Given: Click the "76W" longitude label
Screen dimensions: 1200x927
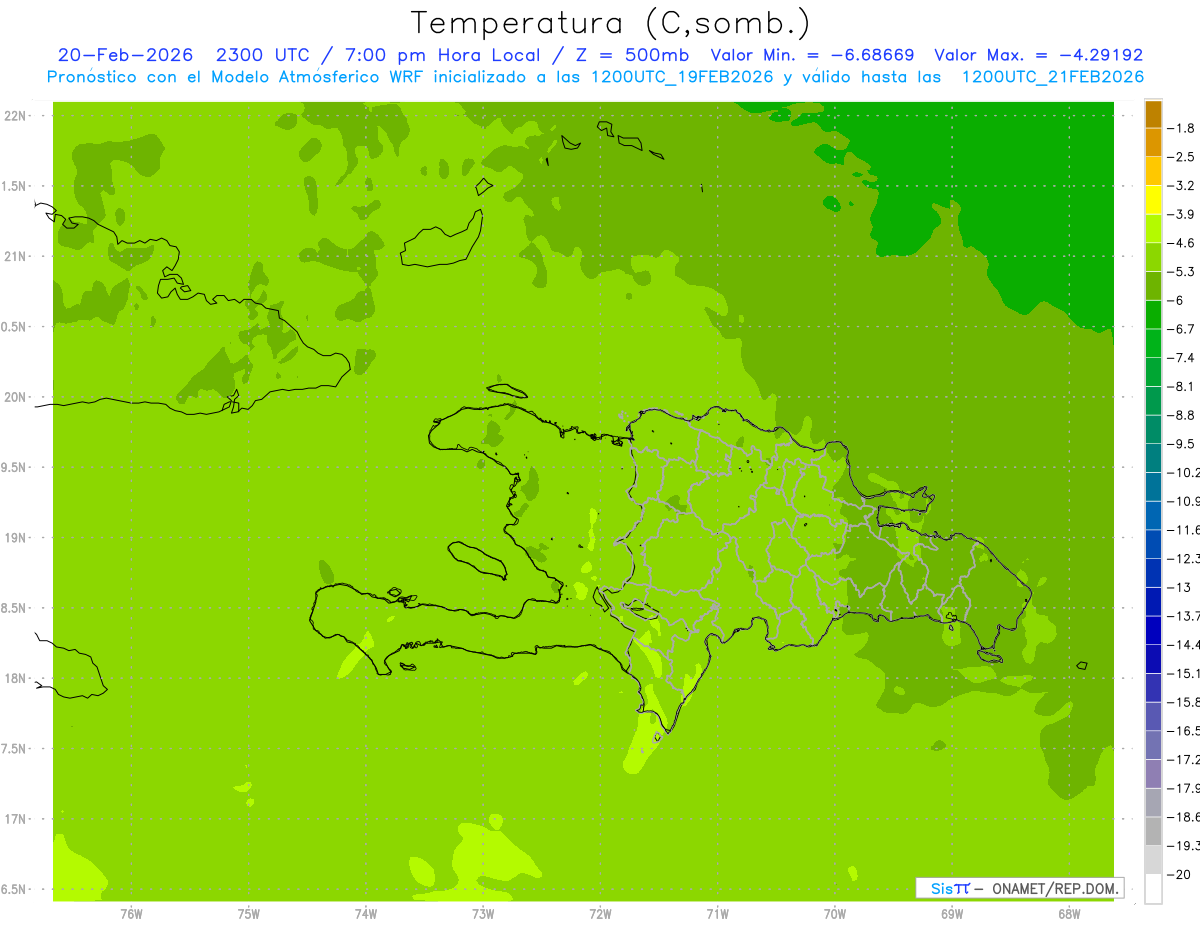Looking at the screenshot, I should click(x=131, y=913).
